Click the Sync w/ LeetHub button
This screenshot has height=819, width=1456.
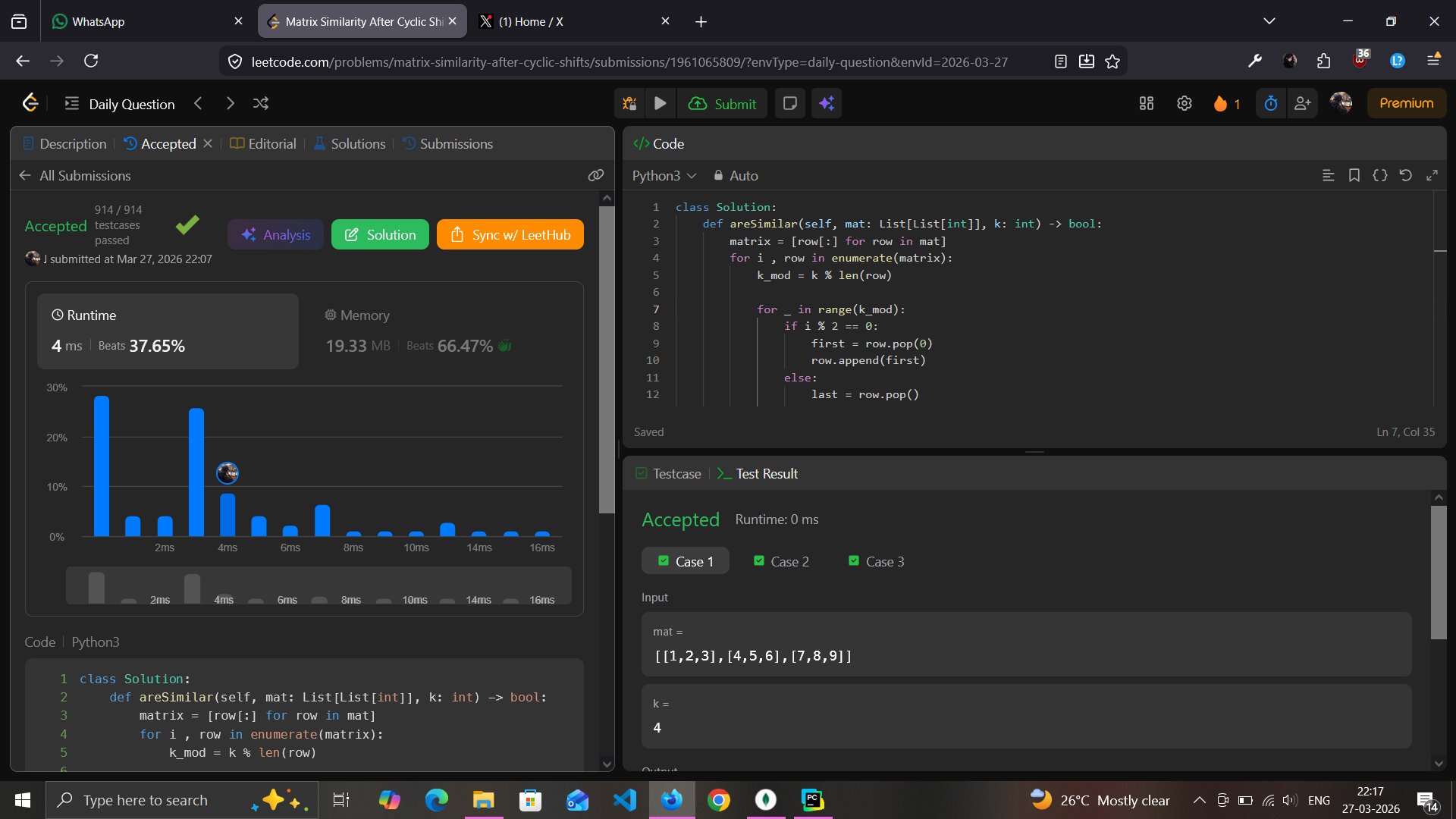[510, 234]
